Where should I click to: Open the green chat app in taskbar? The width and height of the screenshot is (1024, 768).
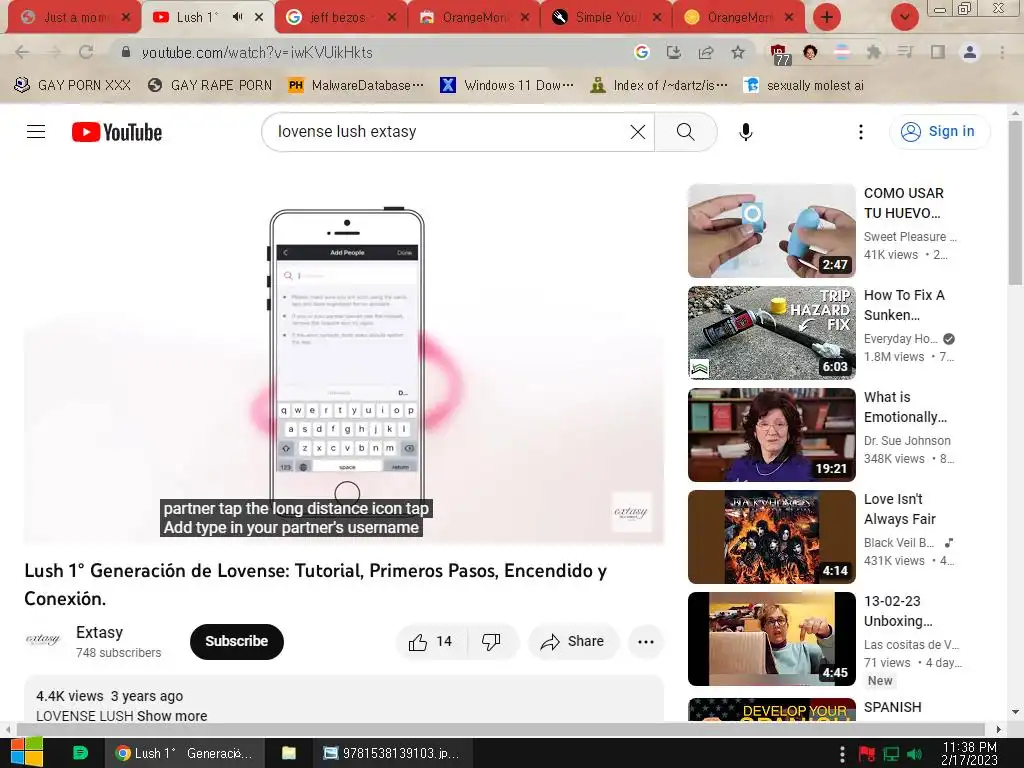click(x=80, y=753)
